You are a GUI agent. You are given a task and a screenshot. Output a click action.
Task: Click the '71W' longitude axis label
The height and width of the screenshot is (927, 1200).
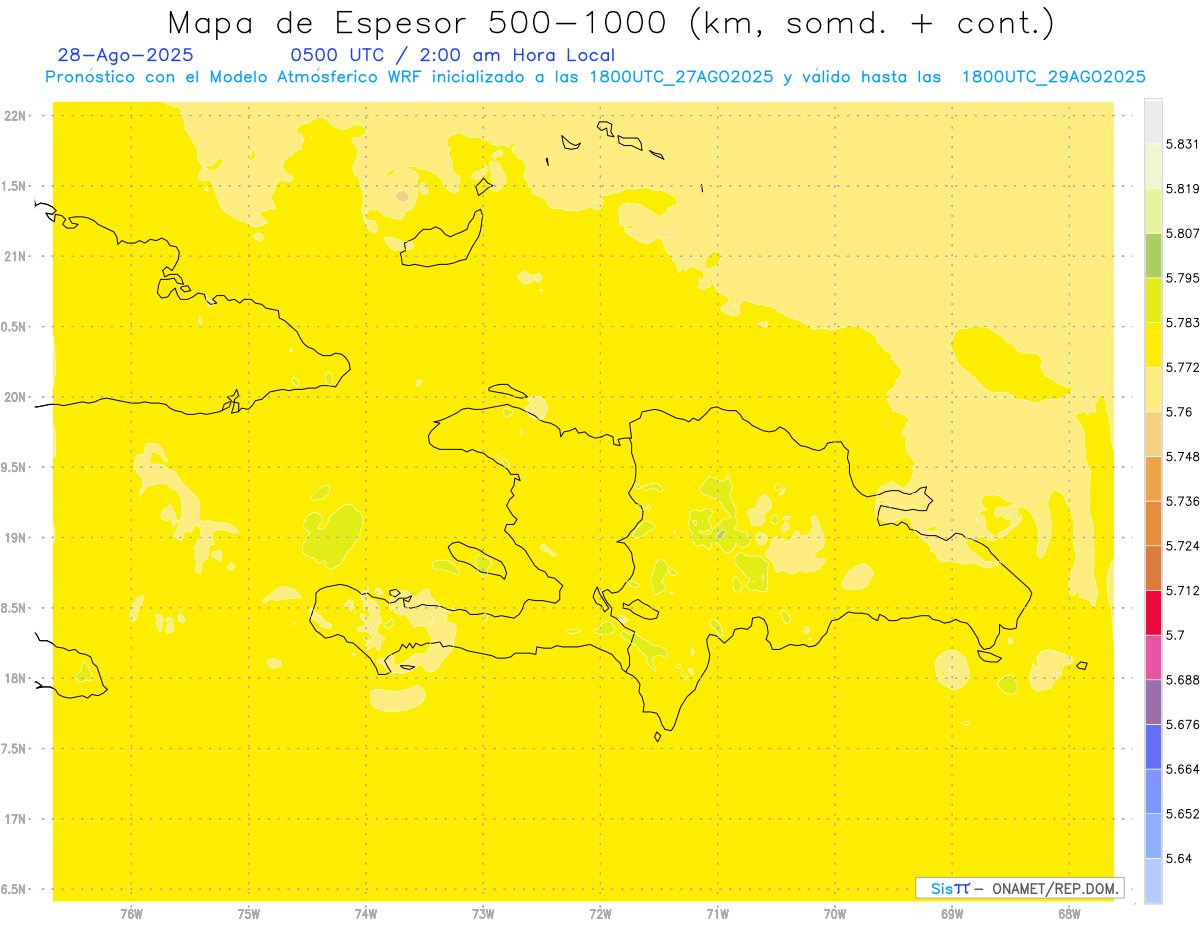pos(717,914)
